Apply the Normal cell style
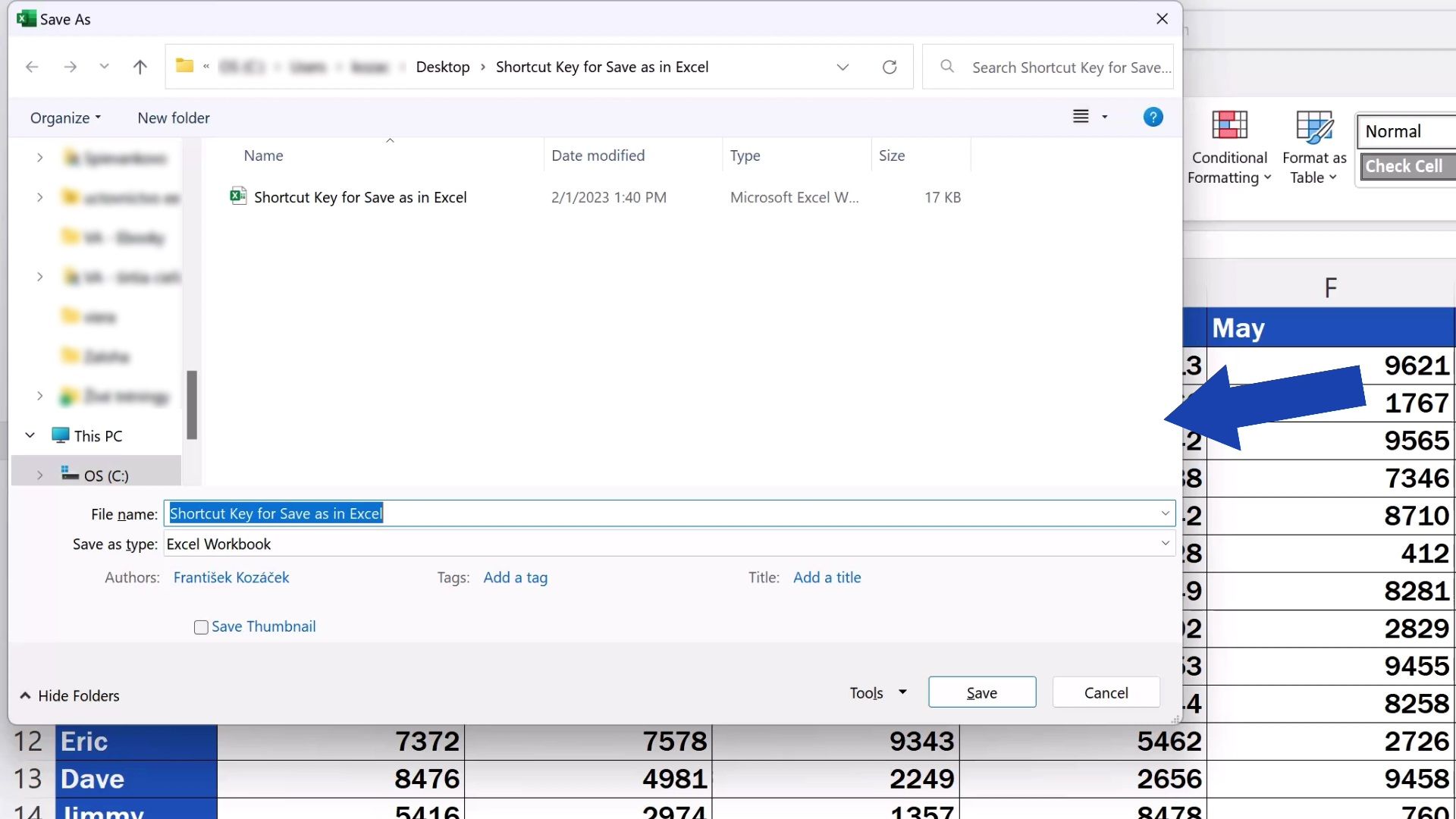The width and height of the screenshot is (1456, 819). point(1407,131)
